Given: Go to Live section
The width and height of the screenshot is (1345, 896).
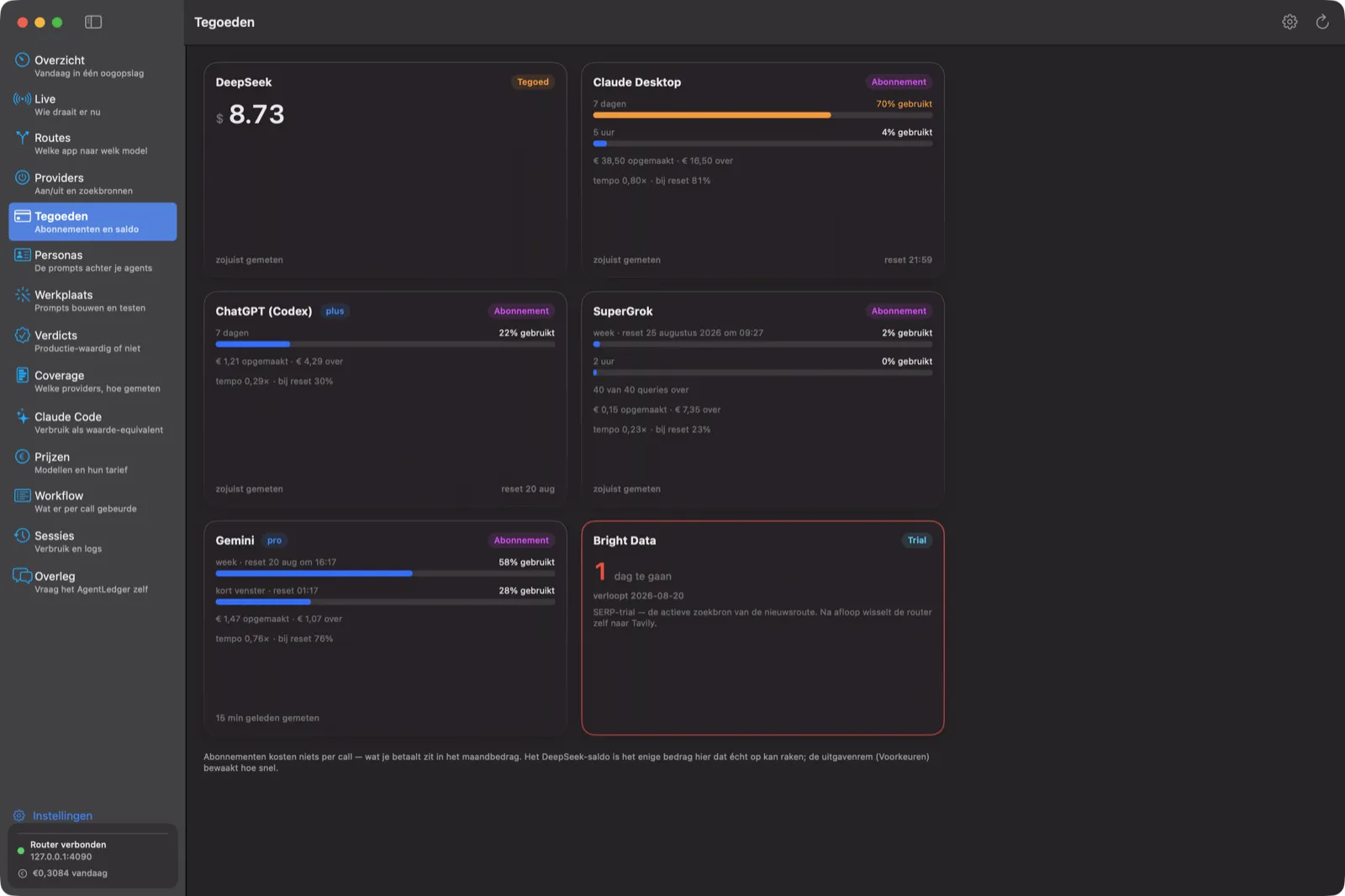Looking at the screenshot, I should pyautogui.click(x=92, y=104).
